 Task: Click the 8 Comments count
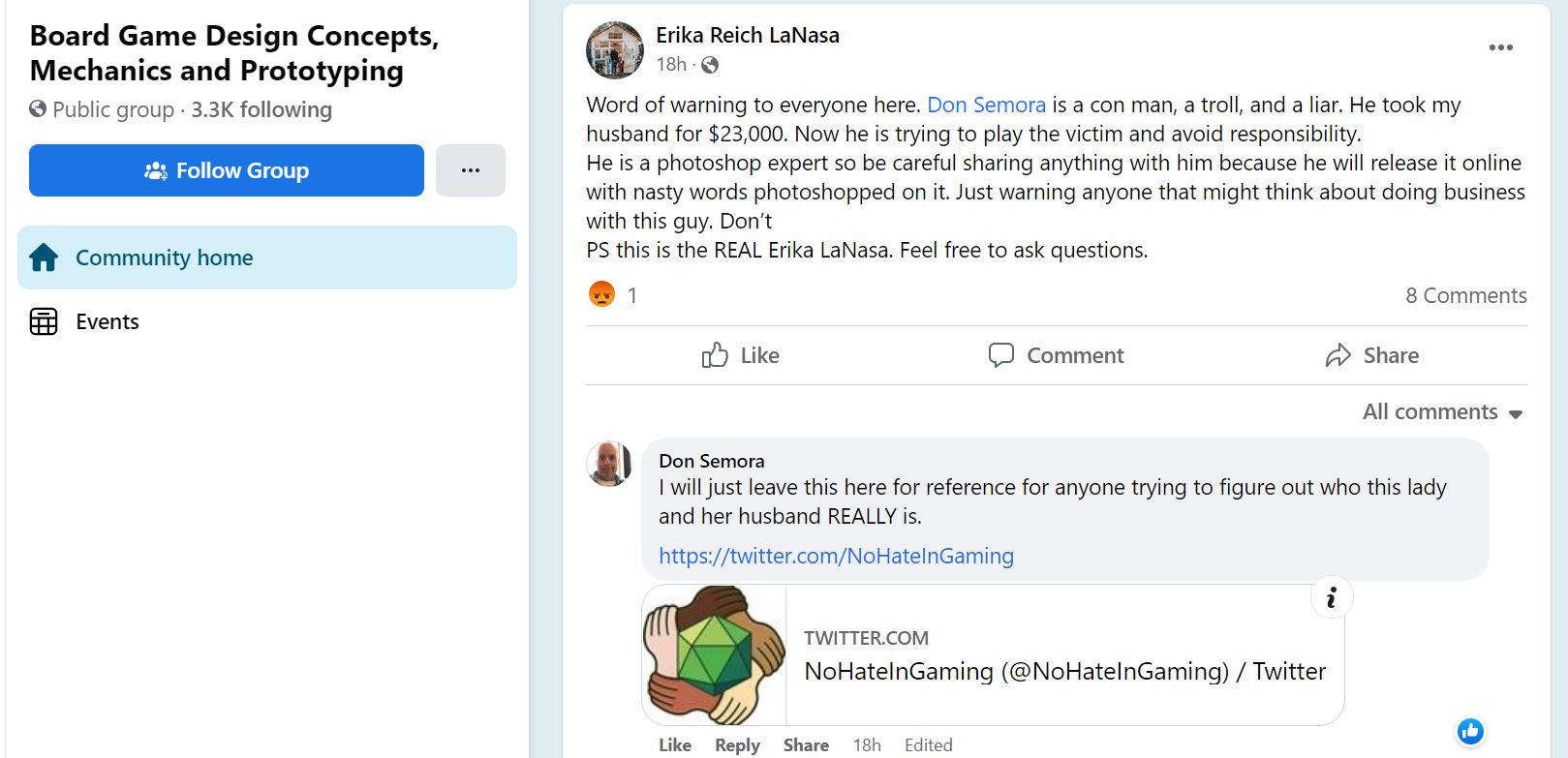(1465, 295)
